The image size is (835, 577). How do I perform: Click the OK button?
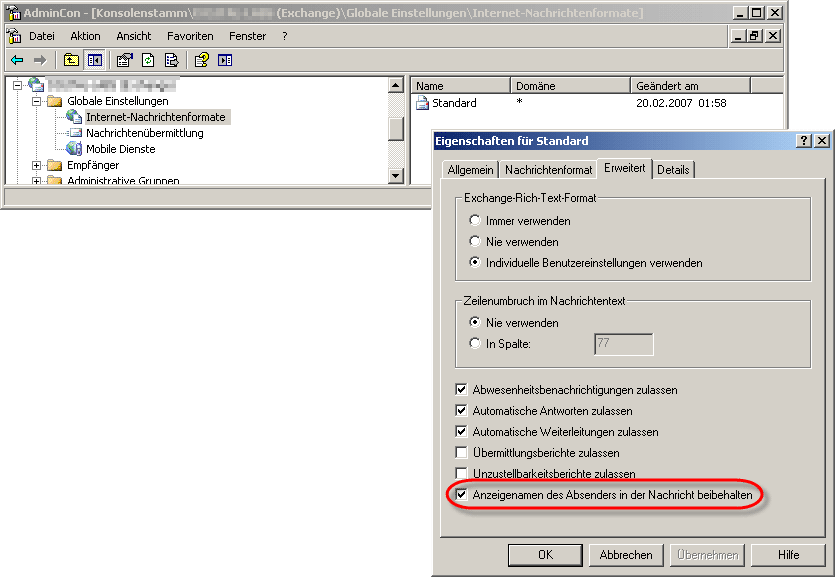[x=545, y=554]
